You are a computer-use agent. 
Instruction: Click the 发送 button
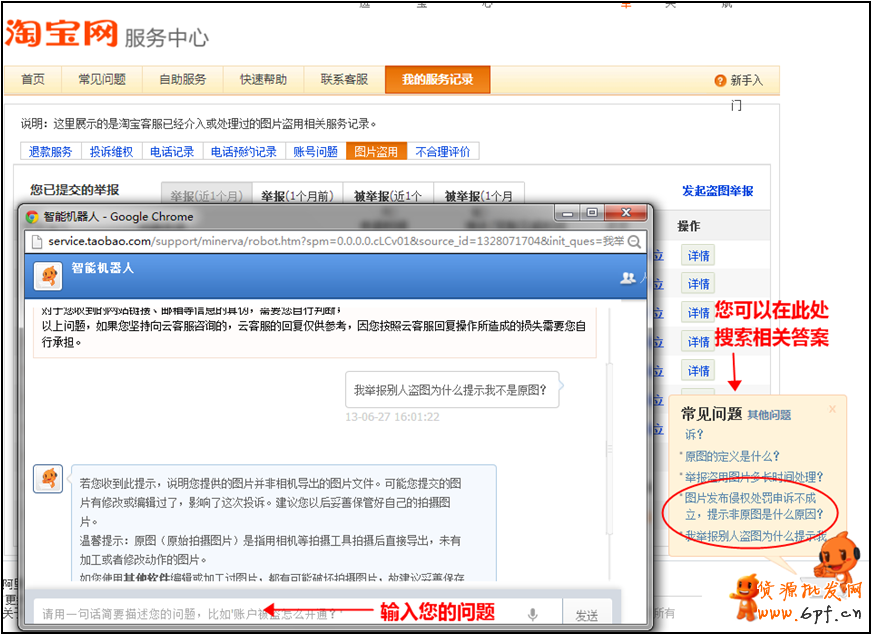(587, 615)
